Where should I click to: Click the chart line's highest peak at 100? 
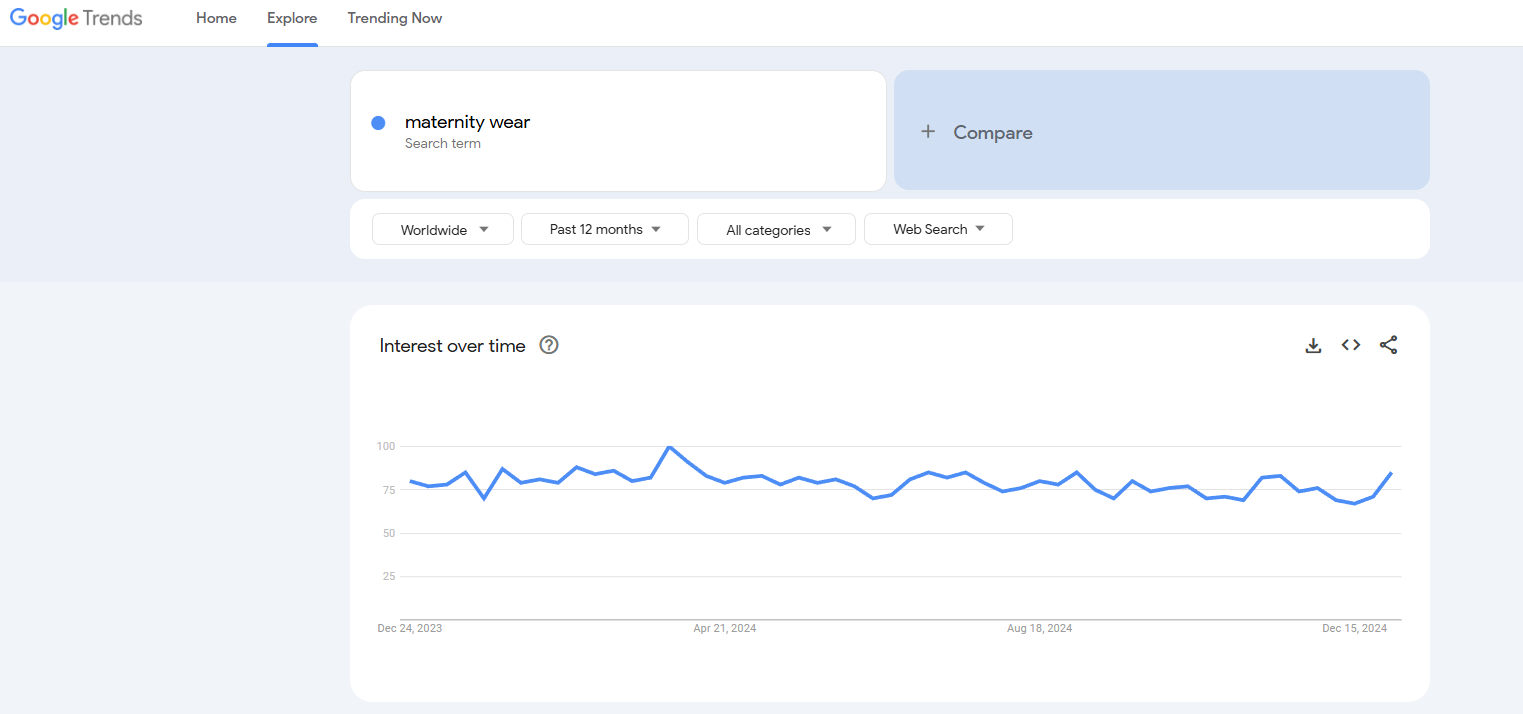point(669,447)
